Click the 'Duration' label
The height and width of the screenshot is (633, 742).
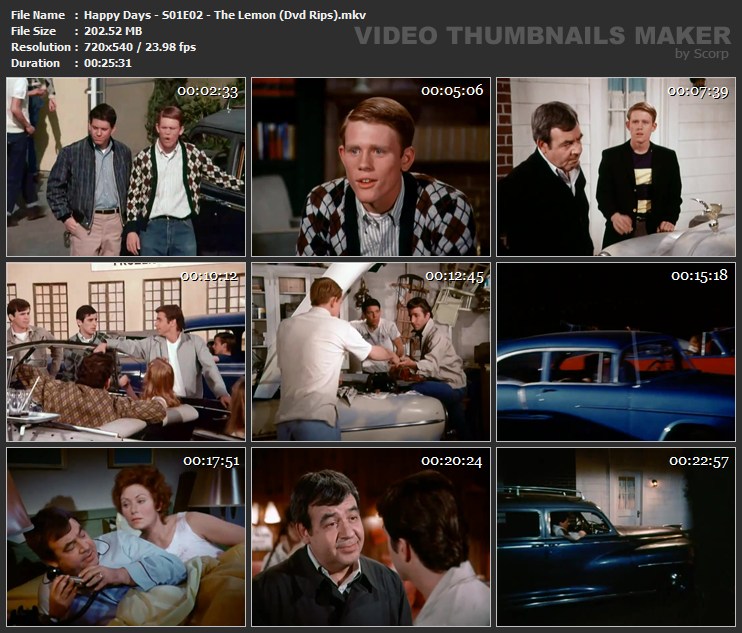(35, 63)
